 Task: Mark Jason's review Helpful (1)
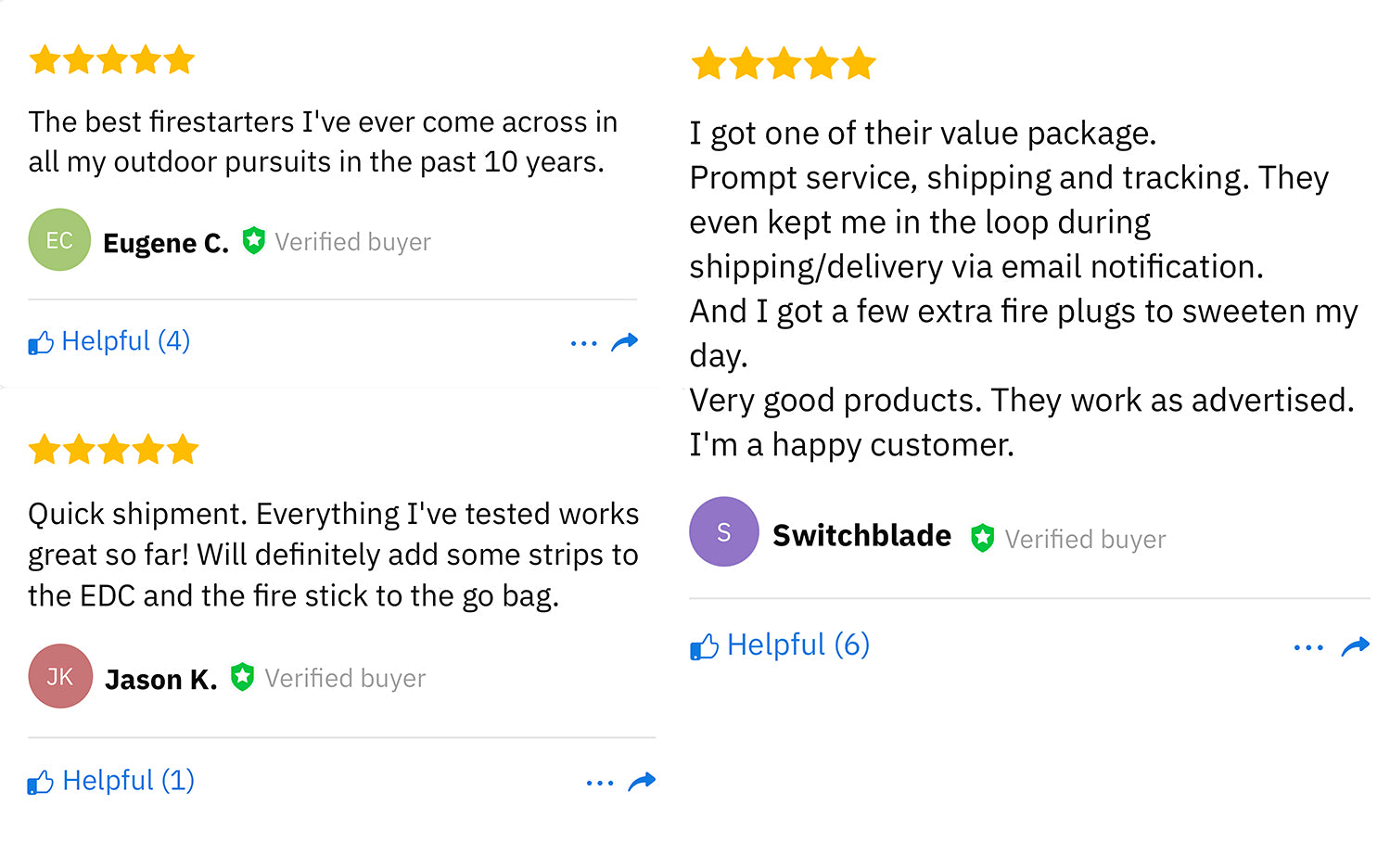(128, 781)
